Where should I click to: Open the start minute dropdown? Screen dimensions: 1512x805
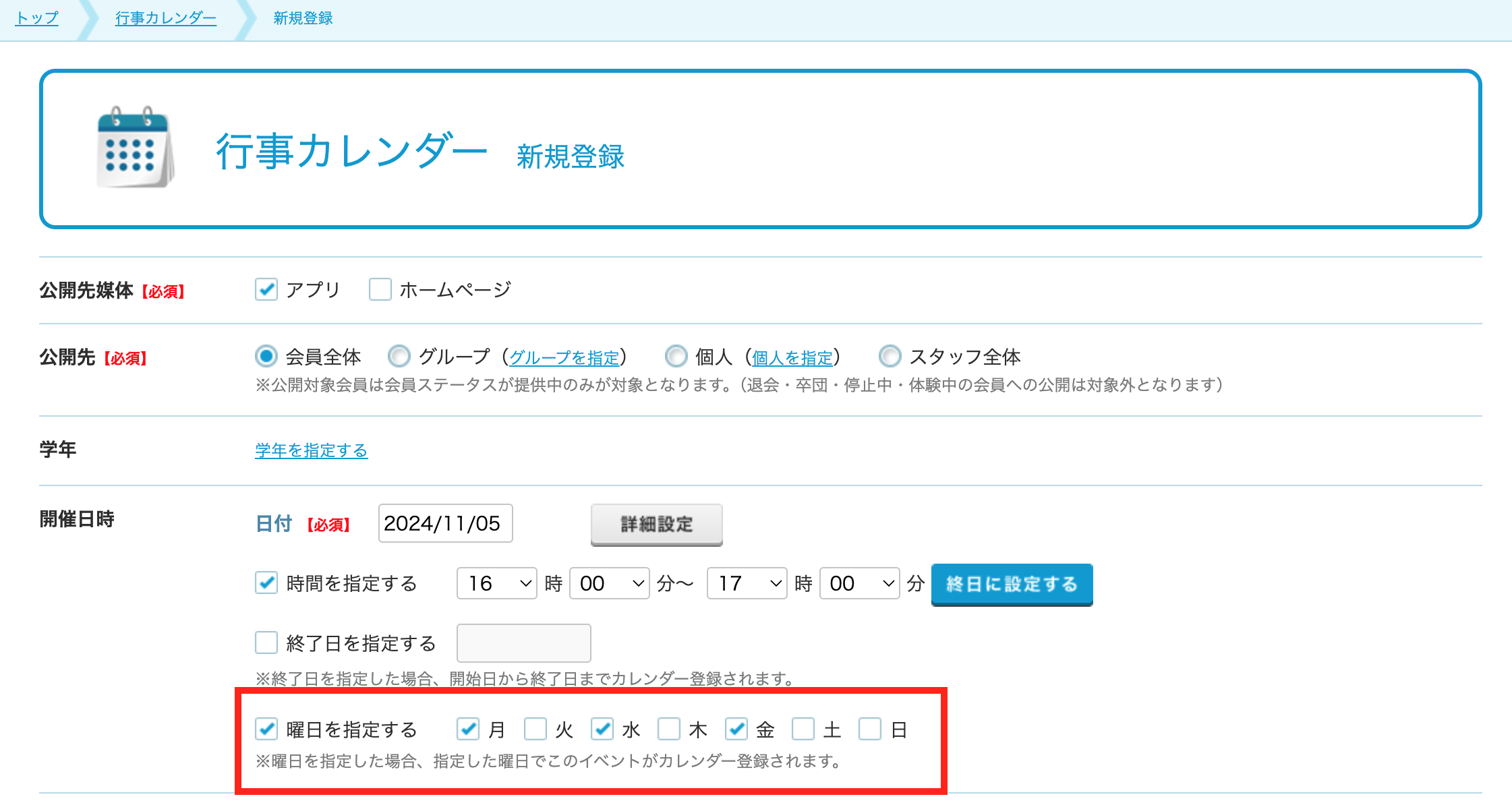(x=610, y=583)
